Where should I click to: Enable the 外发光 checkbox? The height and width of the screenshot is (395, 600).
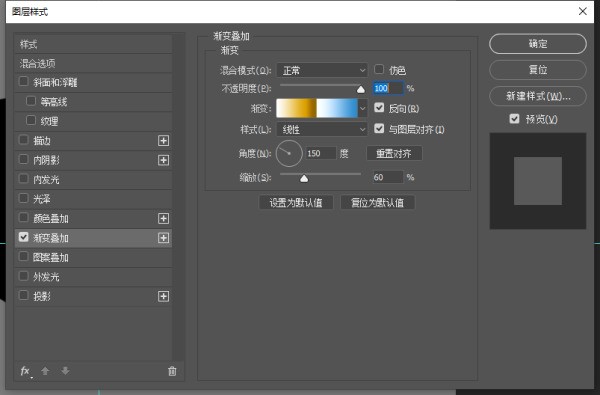tap(23, 276)
